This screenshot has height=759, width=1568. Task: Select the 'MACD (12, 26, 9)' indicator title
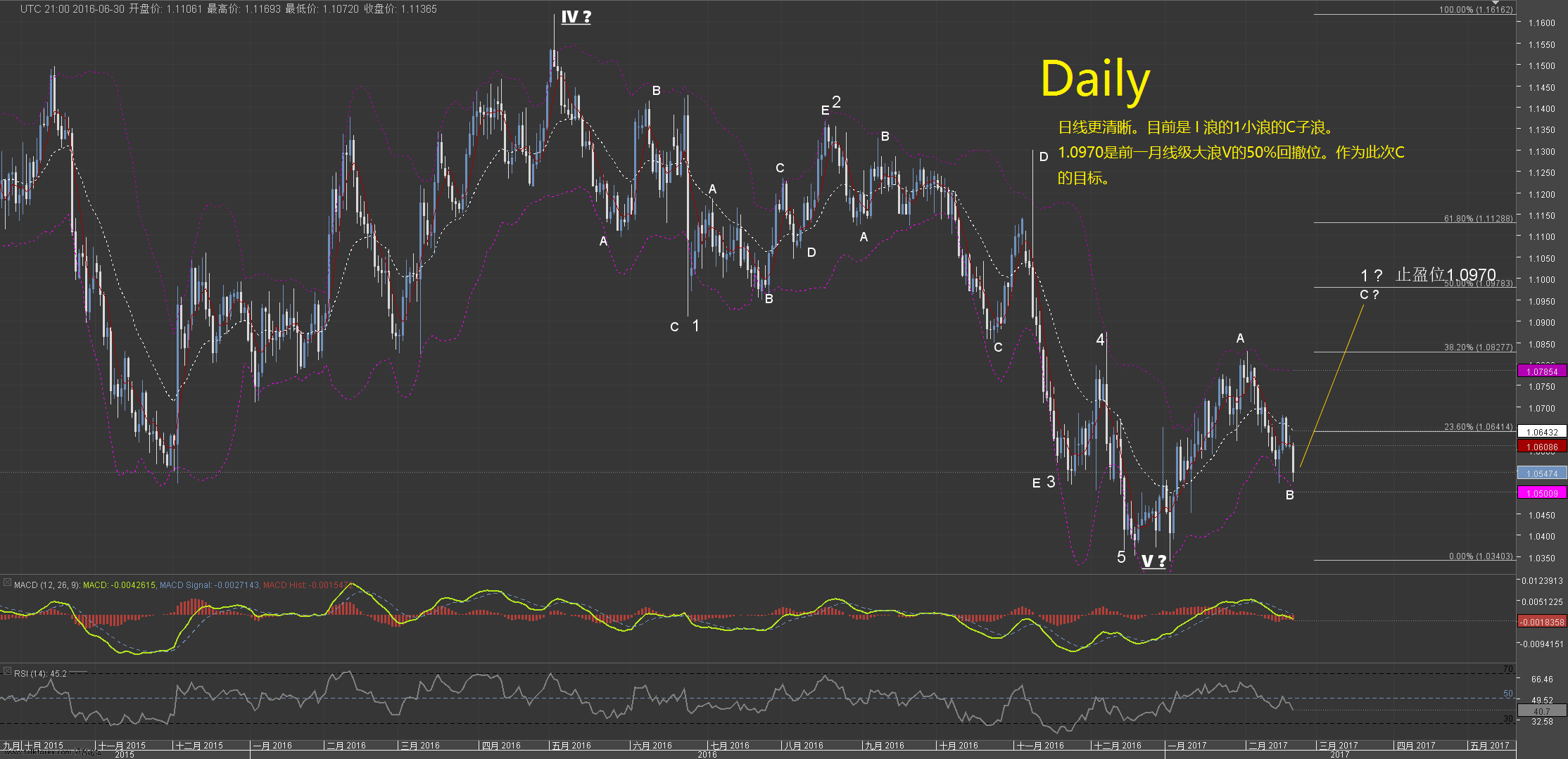[47, 585]
